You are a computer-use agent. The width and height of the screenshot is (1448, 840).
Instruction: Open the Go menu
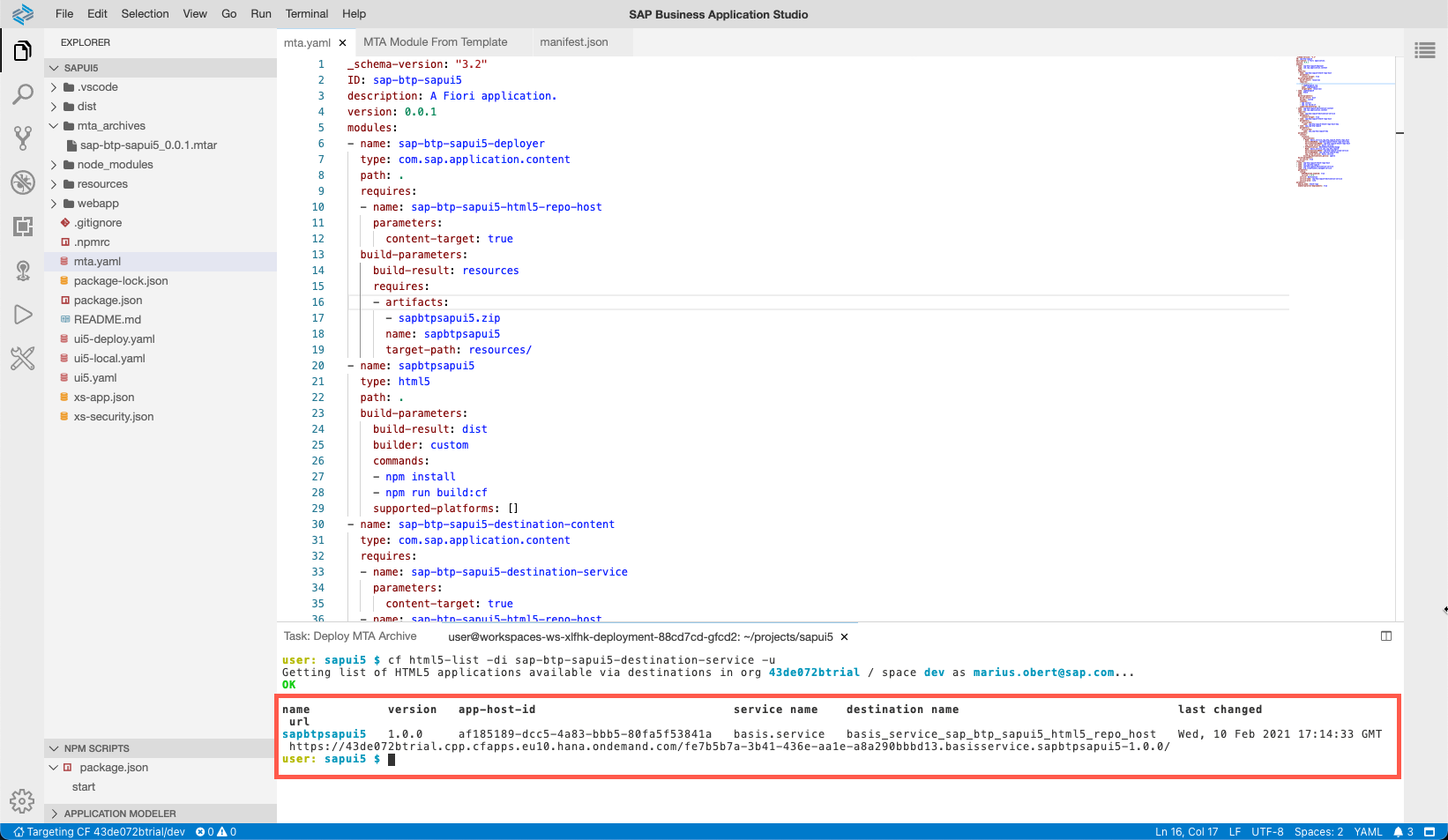pos(229,14)
